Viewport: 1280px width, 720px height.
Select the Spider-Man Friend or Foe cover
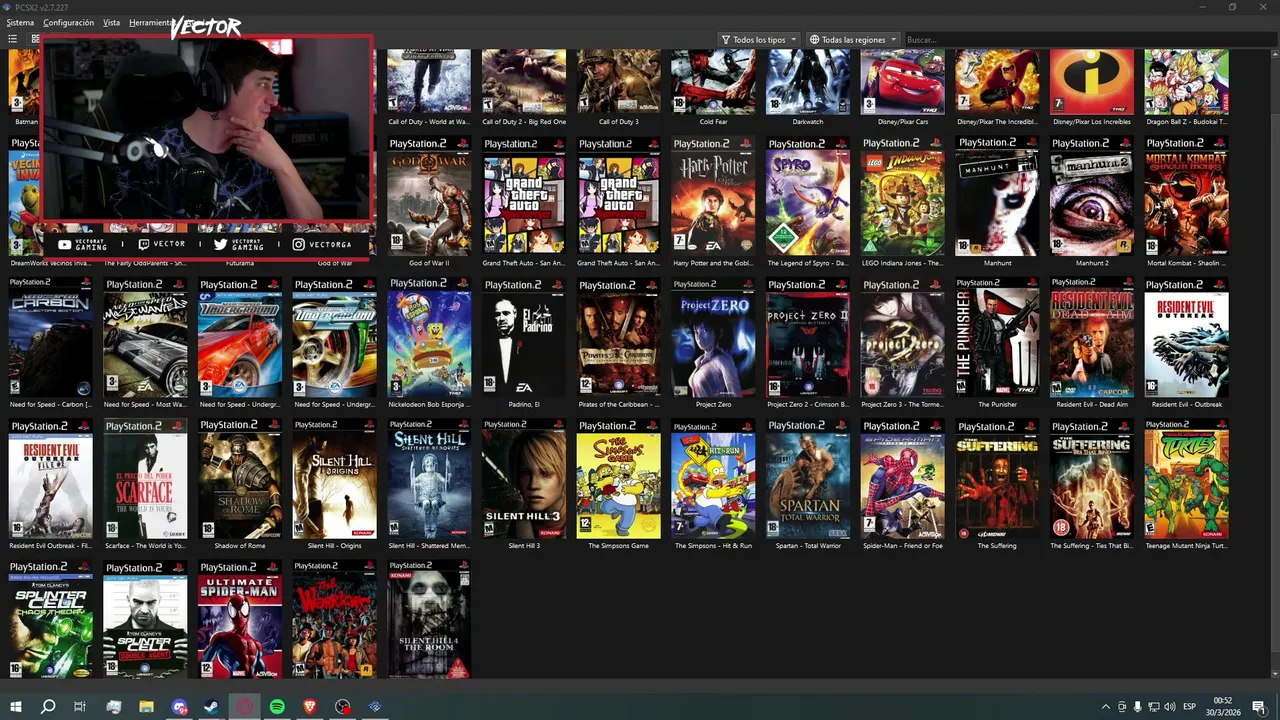(902, 479)
